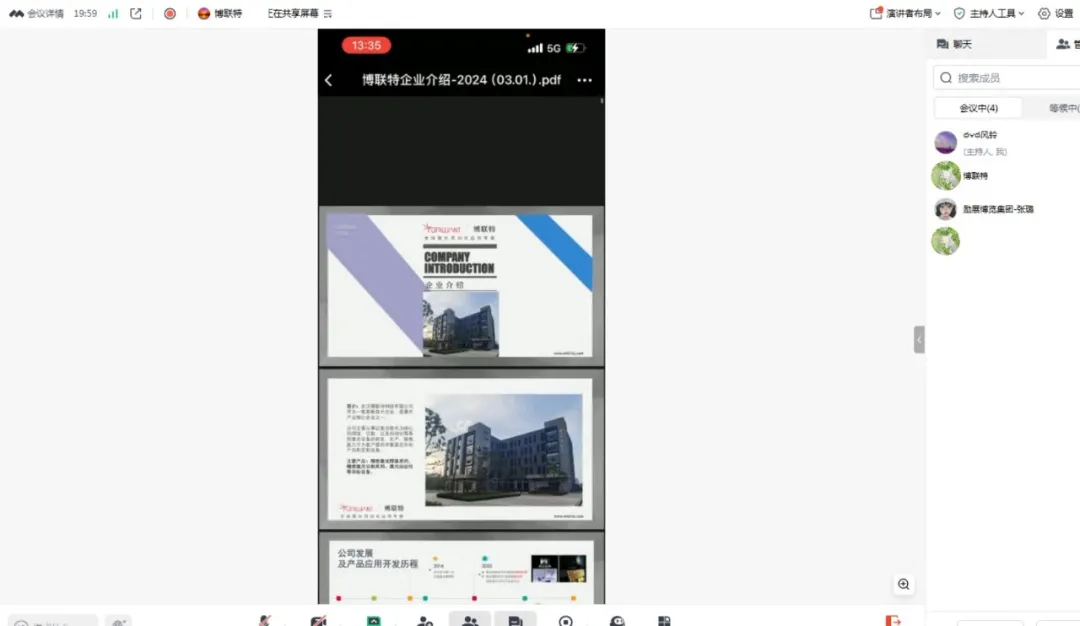Click the PDF title 博联特企业介绍-2024 on phone
The height and width of the screenshot is (626, 1080).
[x=461, y=80]
